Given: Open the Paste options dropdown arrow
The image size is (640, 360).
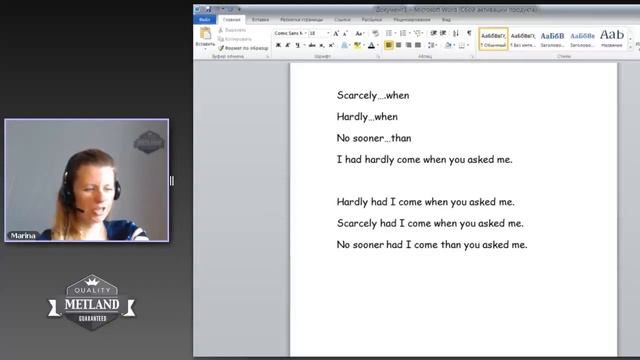Looking at the screenshot, I should (x=205, y=49).
